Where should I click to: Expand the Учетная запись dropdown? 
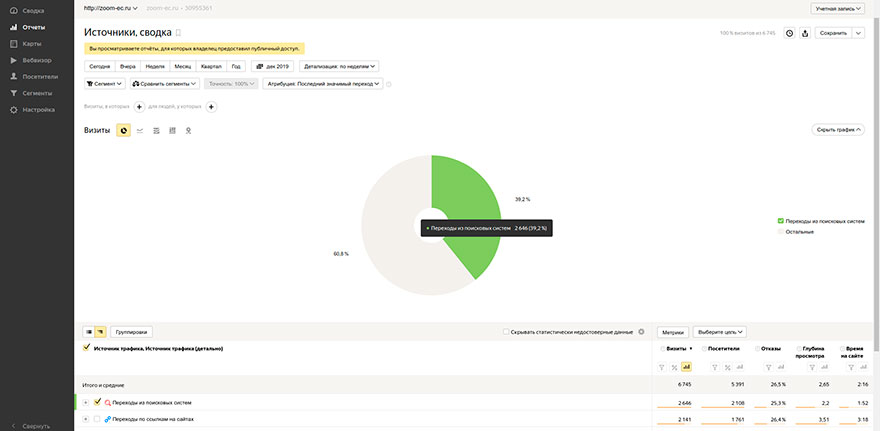coord(837,8)
